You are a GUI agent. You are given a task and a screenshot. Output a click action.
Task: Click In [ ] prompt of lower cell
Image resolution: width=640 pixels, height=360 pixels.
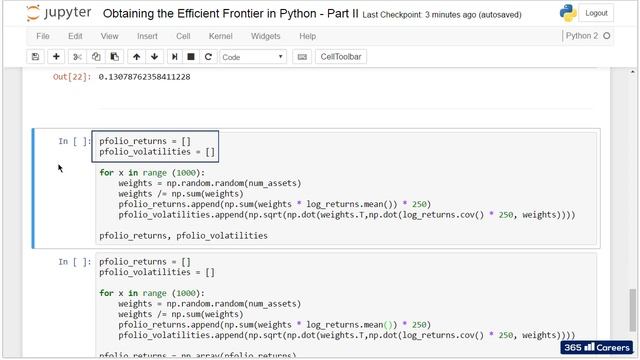74,262
